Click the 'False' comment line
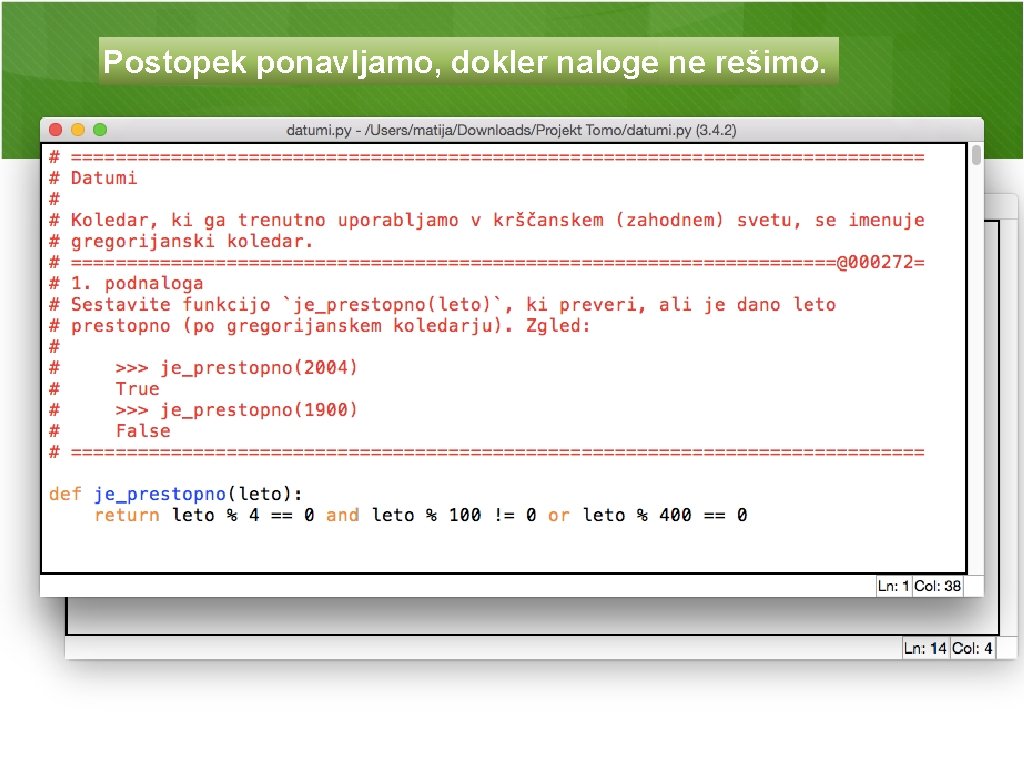Viewport: 1024px width, 768px height. [143, 431]
